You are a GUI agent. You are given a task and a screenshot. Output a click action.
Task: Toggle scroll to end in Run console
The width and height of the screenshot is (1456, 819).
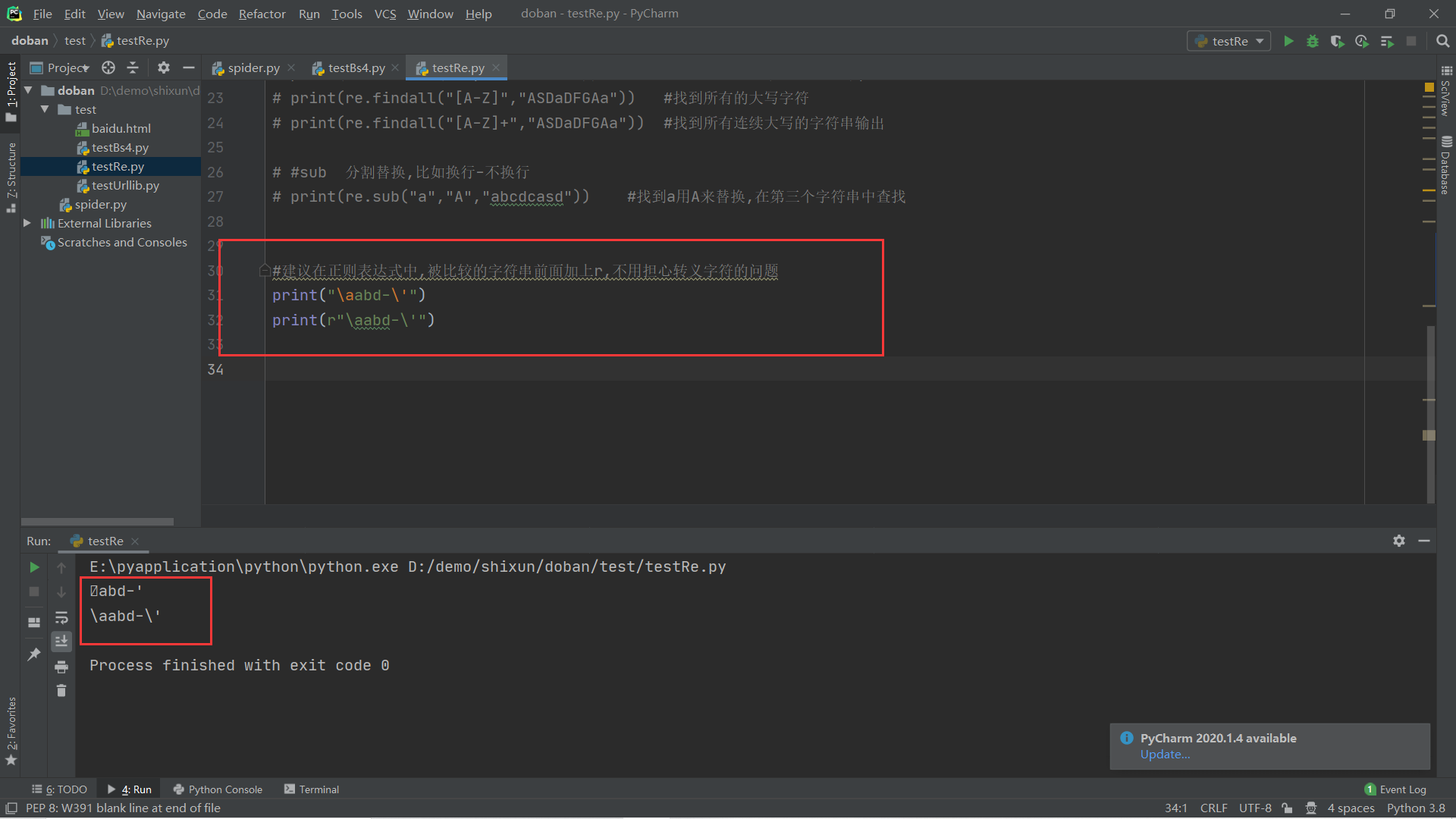click(x=61, y=642)
